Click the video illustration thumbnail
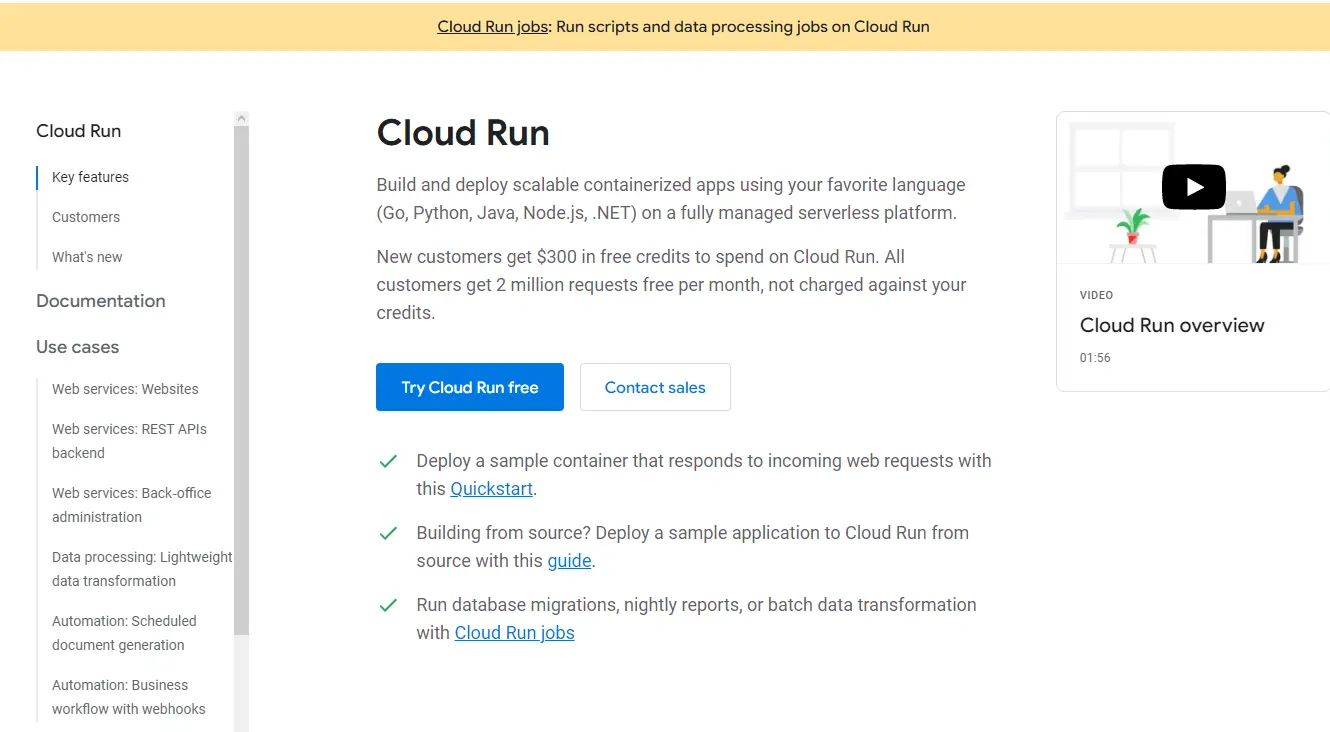The width and height of the screenshot is (1330, 732). pyautogui.click(x=1193, y=188)
